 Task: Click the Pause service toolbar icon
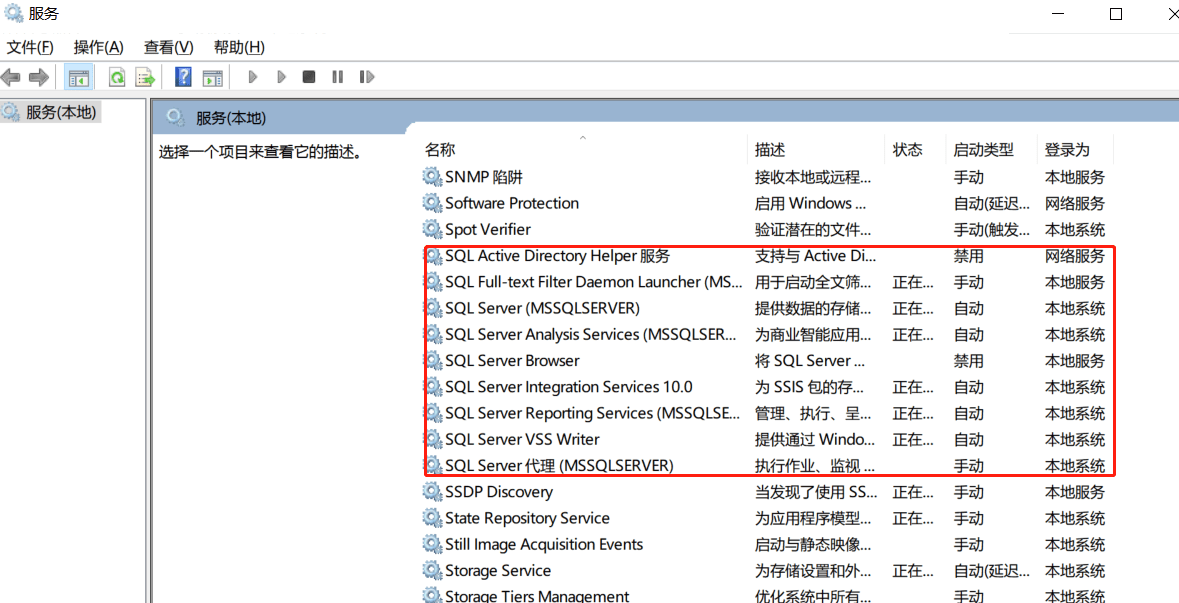338,77
